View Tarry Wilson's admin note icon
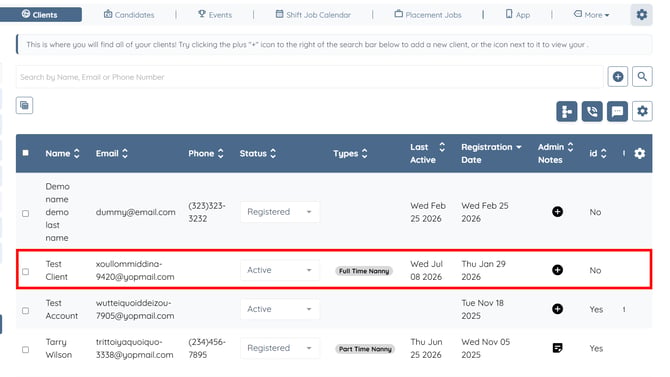The height and width of the screenshot is (377, 670). [x=557, y=348]
